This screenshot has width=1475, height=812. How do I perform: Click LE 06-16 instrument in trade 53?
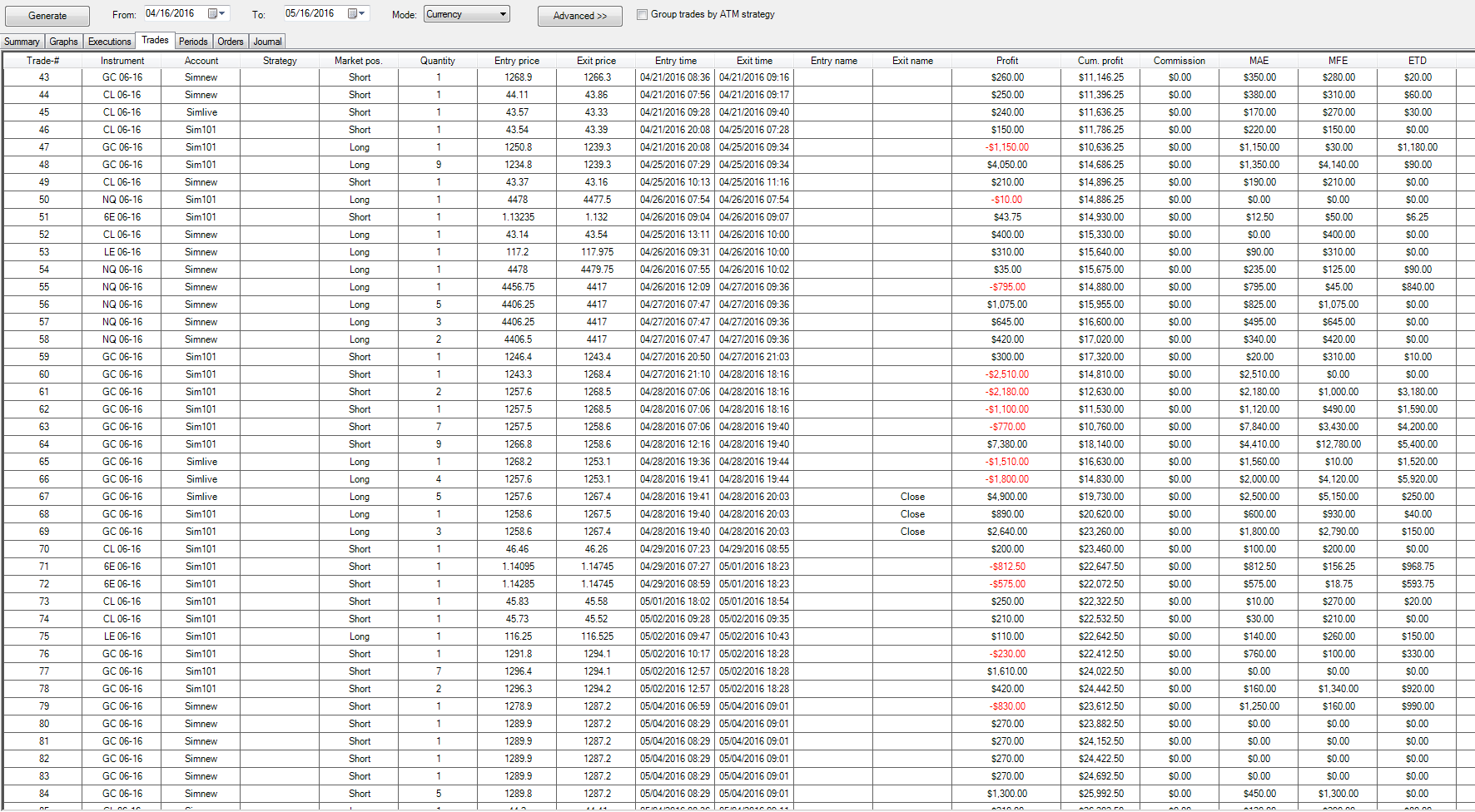click(122, 252)
